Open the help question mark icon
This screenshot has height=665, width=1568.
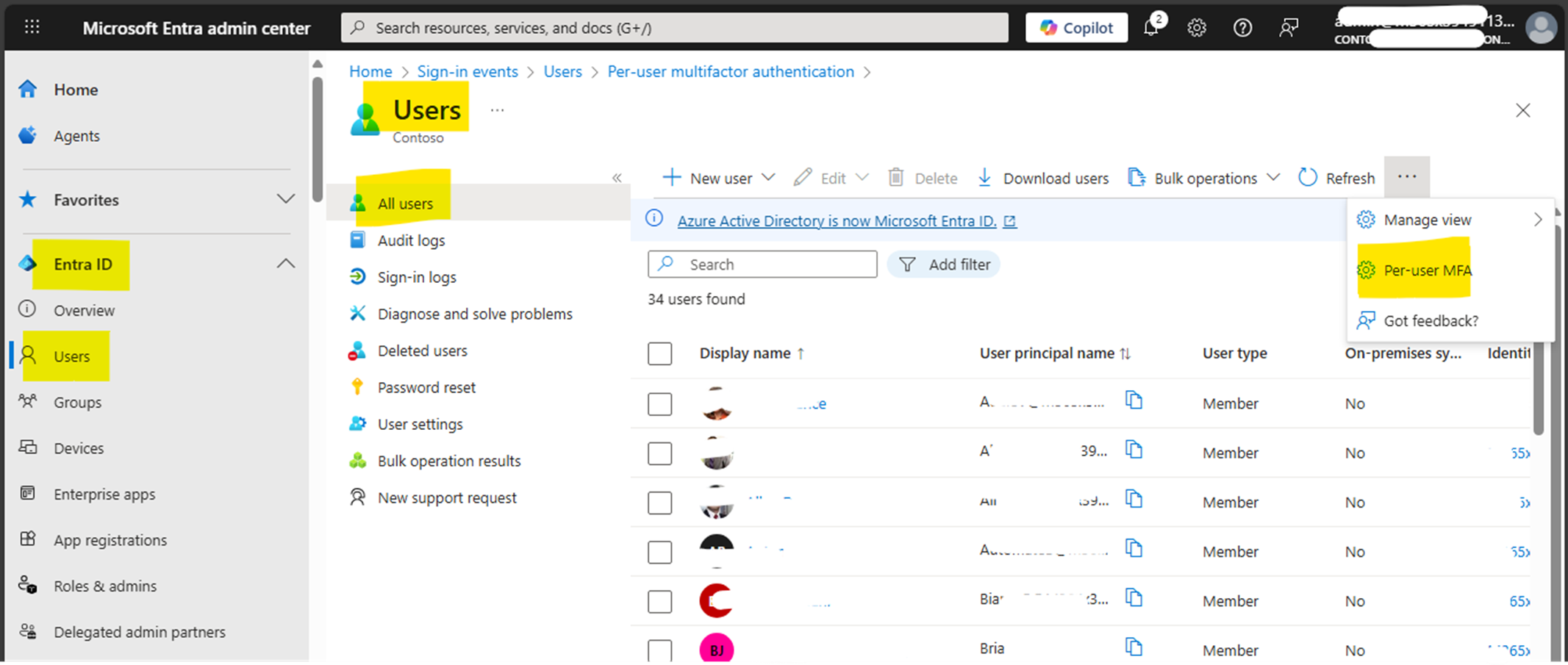coord(1242,27)
